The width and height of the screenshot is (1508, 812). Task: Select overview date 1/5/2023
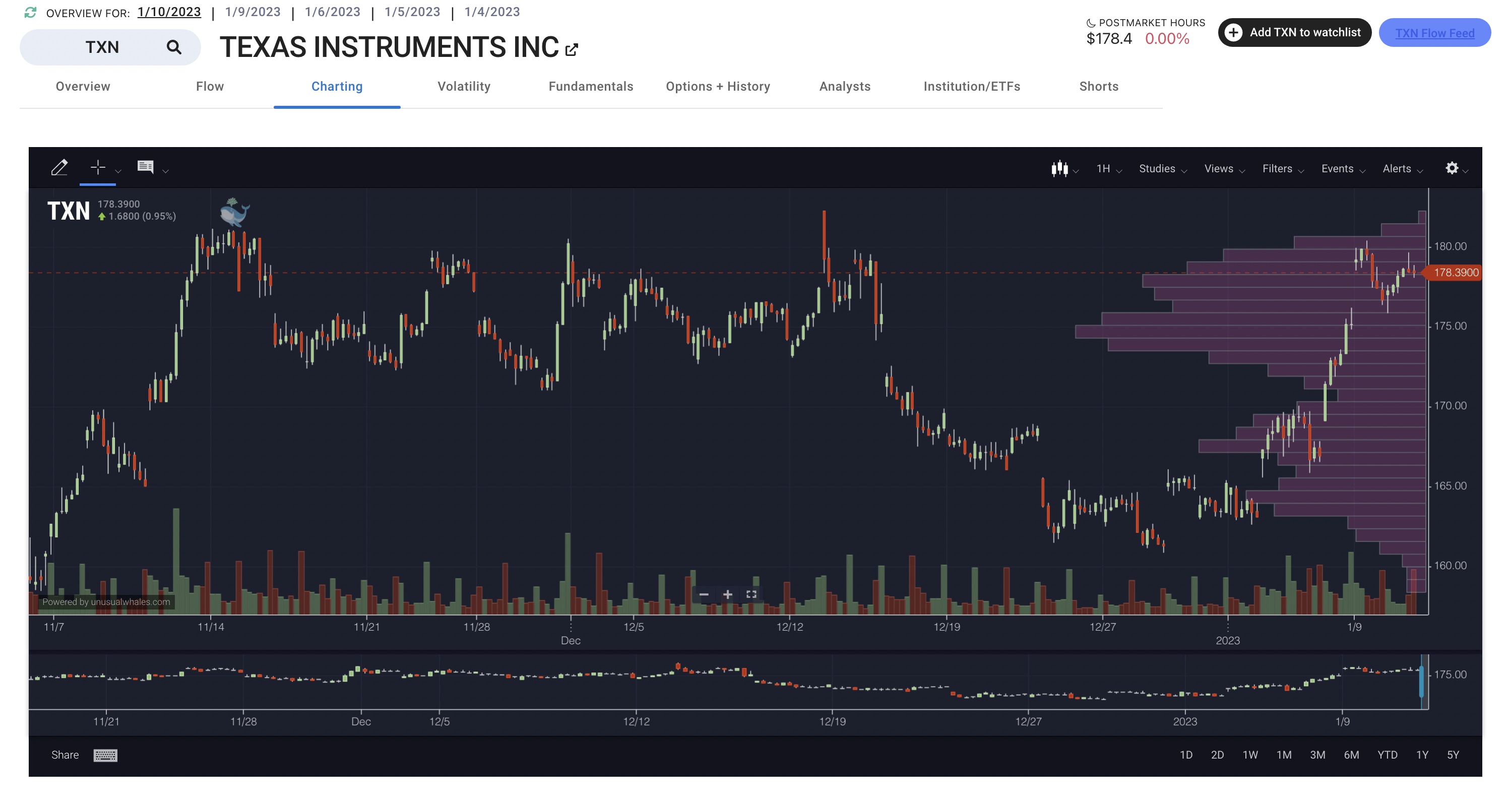tap(412, 12)
